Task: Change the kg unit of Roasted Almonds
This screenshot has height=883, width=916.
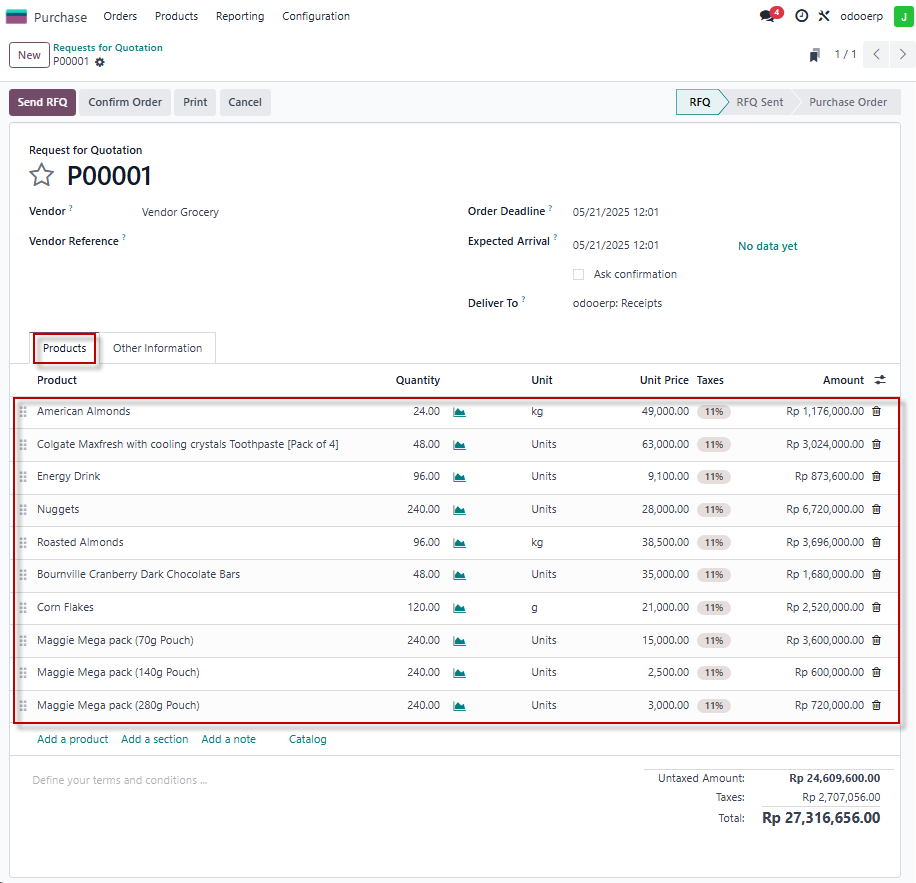Action: [x=537, y=543]
